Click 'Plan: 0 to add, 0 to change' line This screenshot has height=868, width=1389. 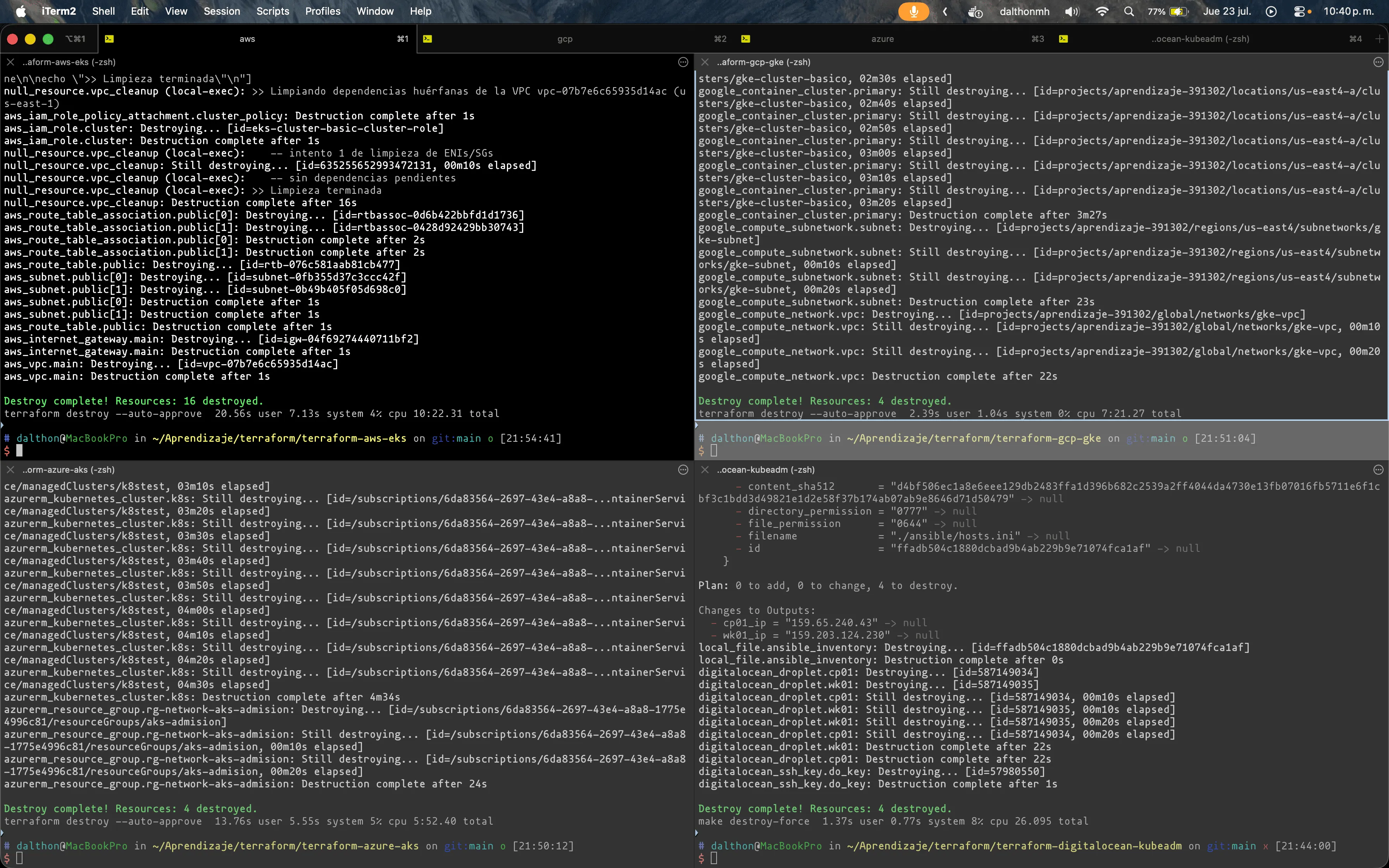click(x=828, y=586)
